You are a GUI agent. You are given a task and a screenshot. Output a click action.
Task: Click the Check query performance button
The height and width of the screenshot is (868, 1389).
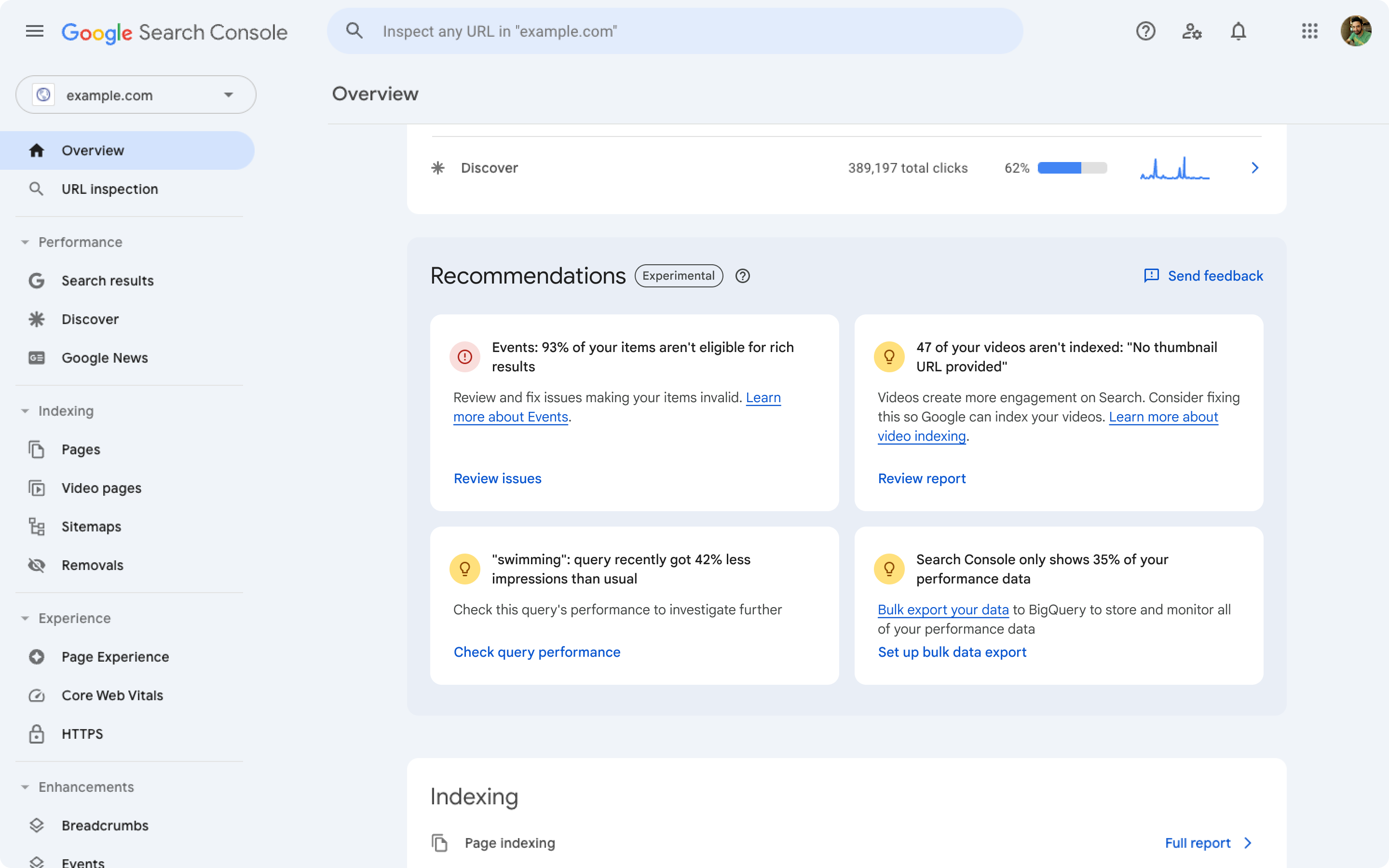pyautogui.click(x=537, y=652)
